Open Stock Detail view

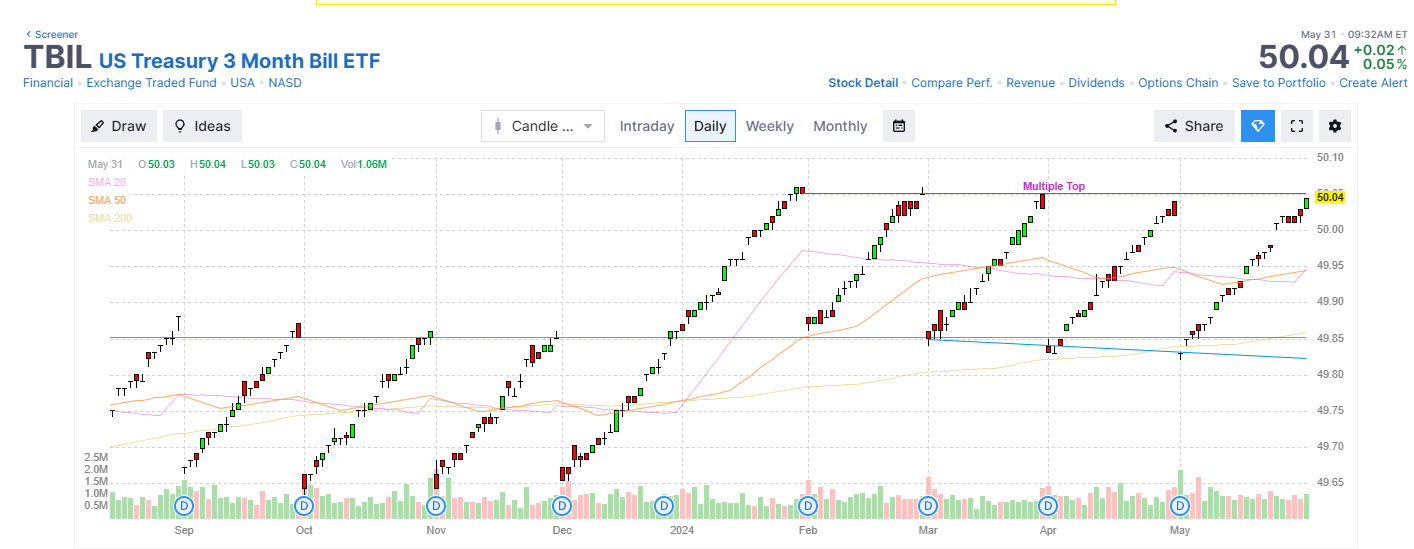(x=863, y=83)
